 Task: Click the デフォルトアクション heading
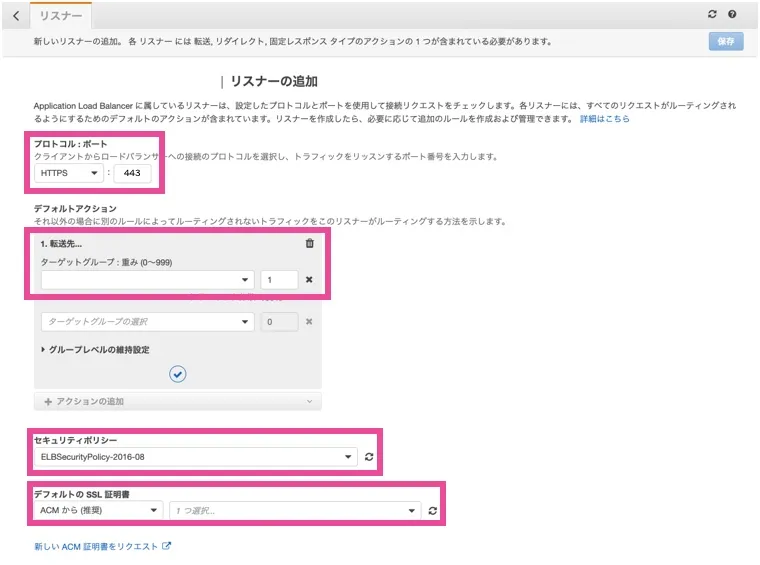tap(75, 208)
